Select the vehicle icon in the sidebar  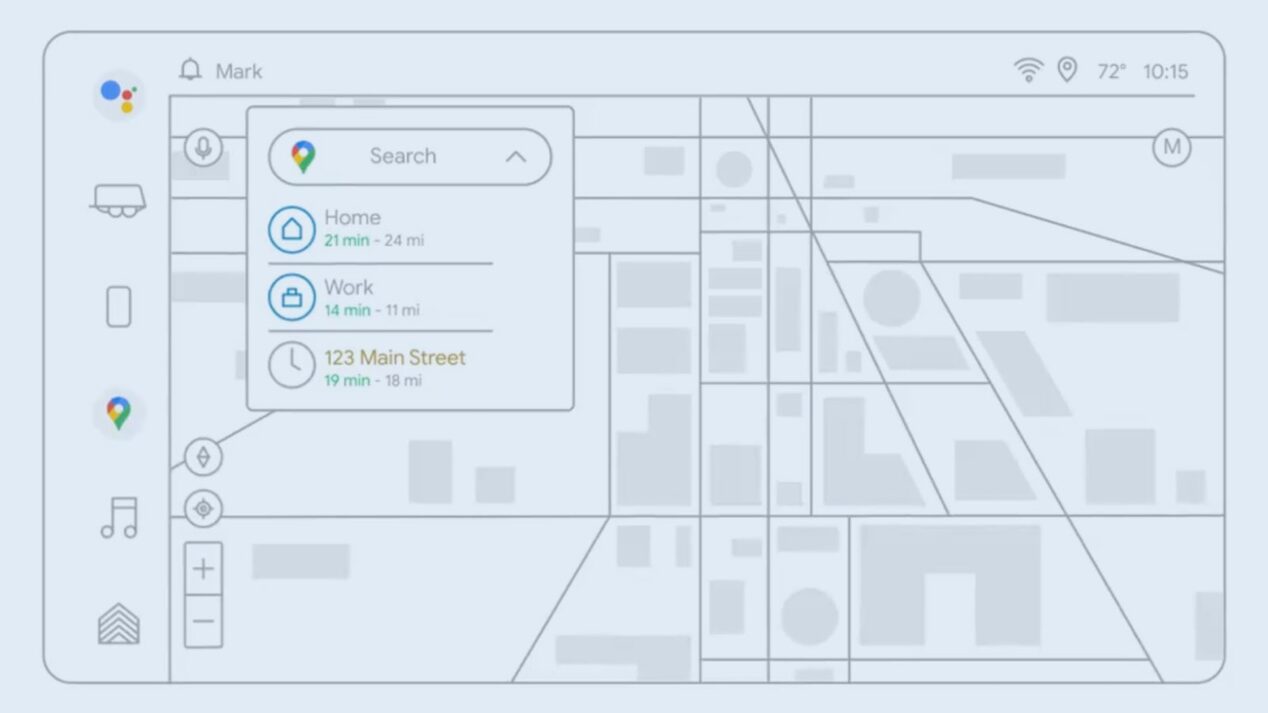click(x=118, y=200)
